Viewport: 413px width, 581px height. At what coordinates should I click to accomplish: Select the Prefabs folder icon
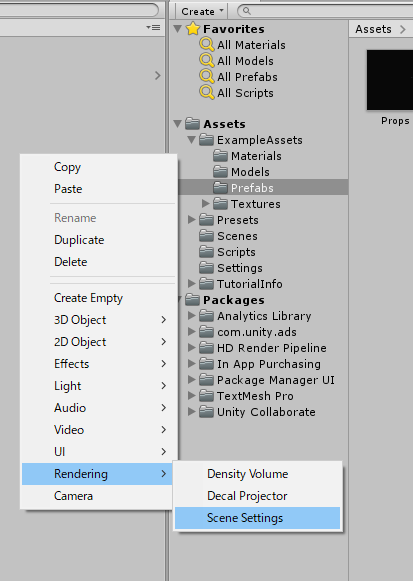click(x=220, y=187)
